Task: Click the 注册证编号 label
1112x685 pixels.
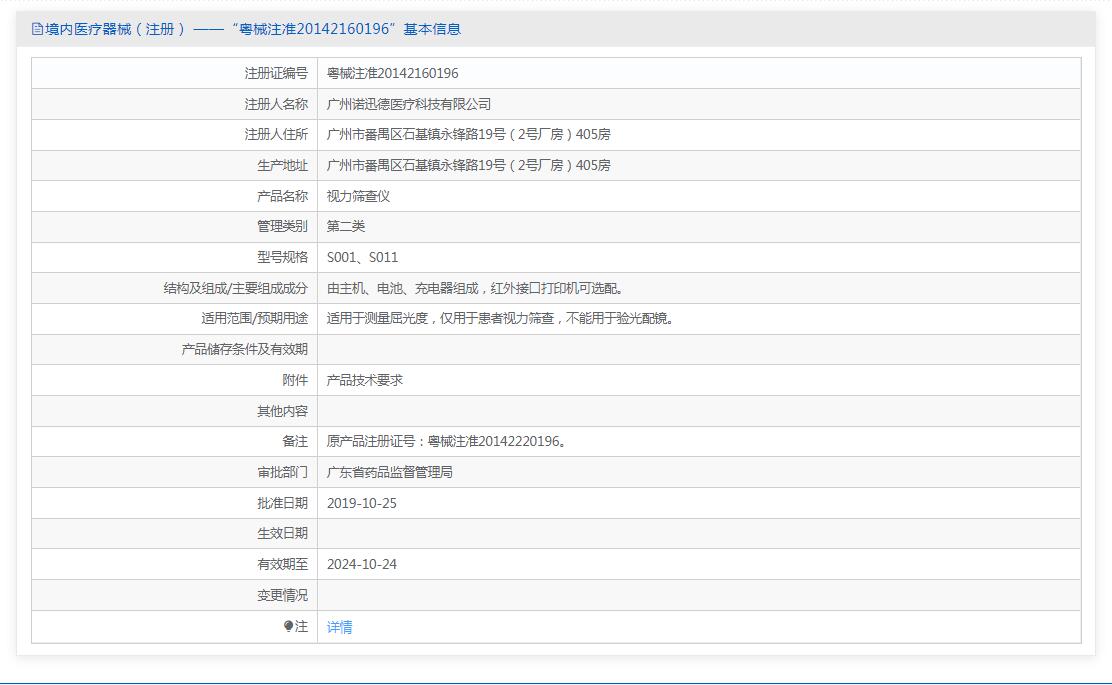Action: pos(276,73)
